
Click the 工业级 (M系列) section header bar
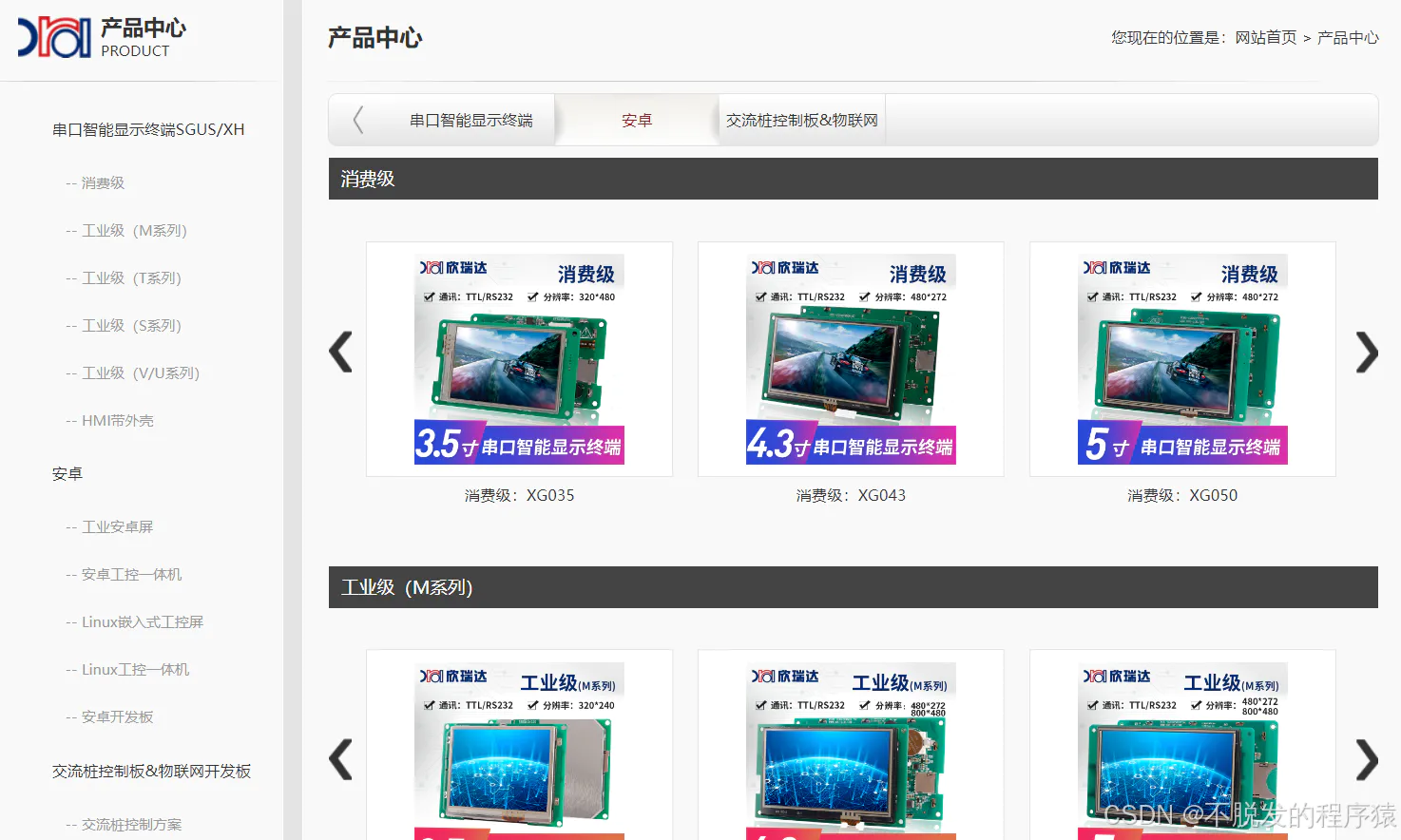[854, 587]
